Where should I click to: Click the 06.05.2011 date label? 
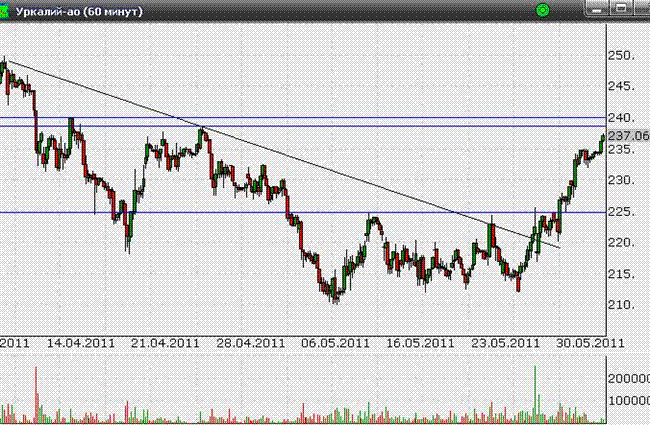point(335,343)
